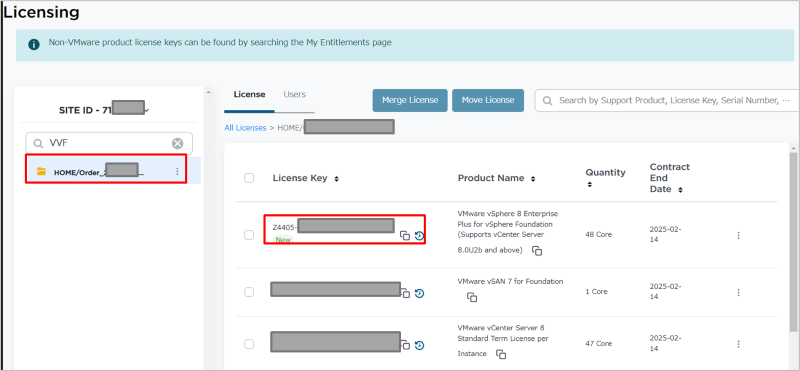Copy the Z4405 license key
800x371 pixels.
tap(405, 236)
